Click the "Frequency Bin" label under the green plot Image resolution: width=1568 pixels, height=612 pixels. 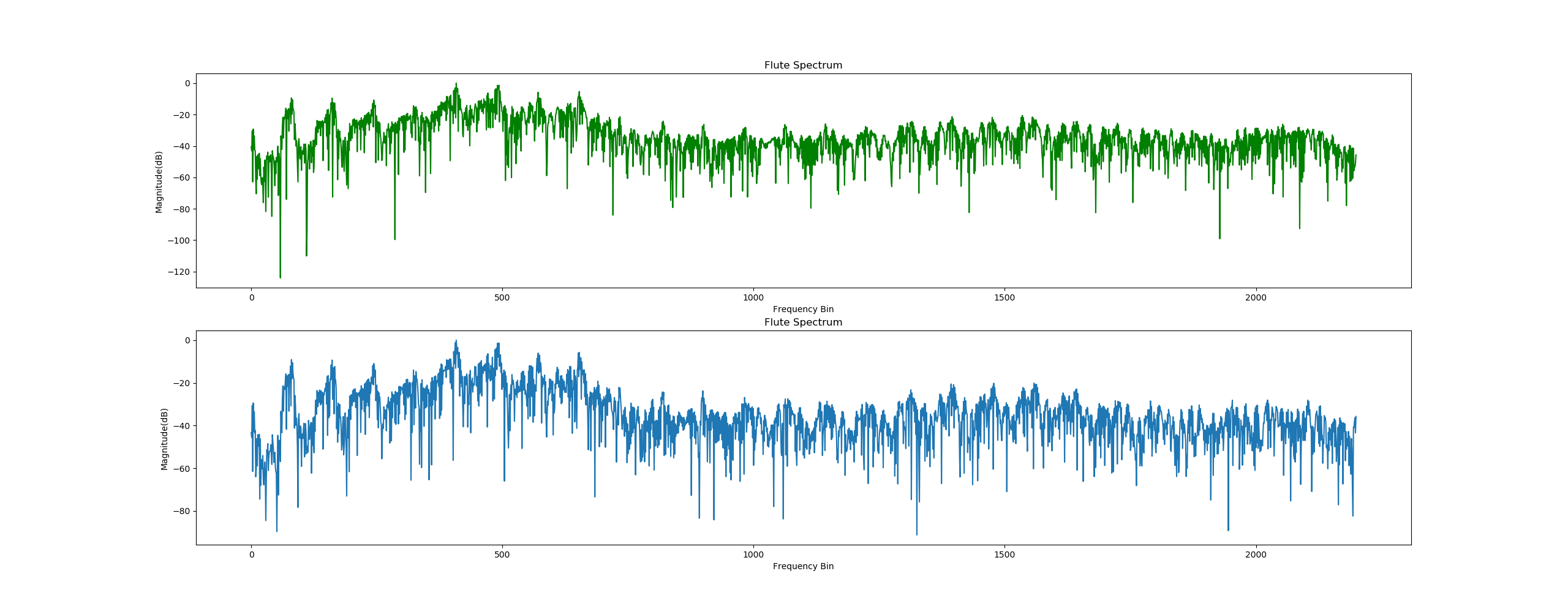tap(803, 310)
